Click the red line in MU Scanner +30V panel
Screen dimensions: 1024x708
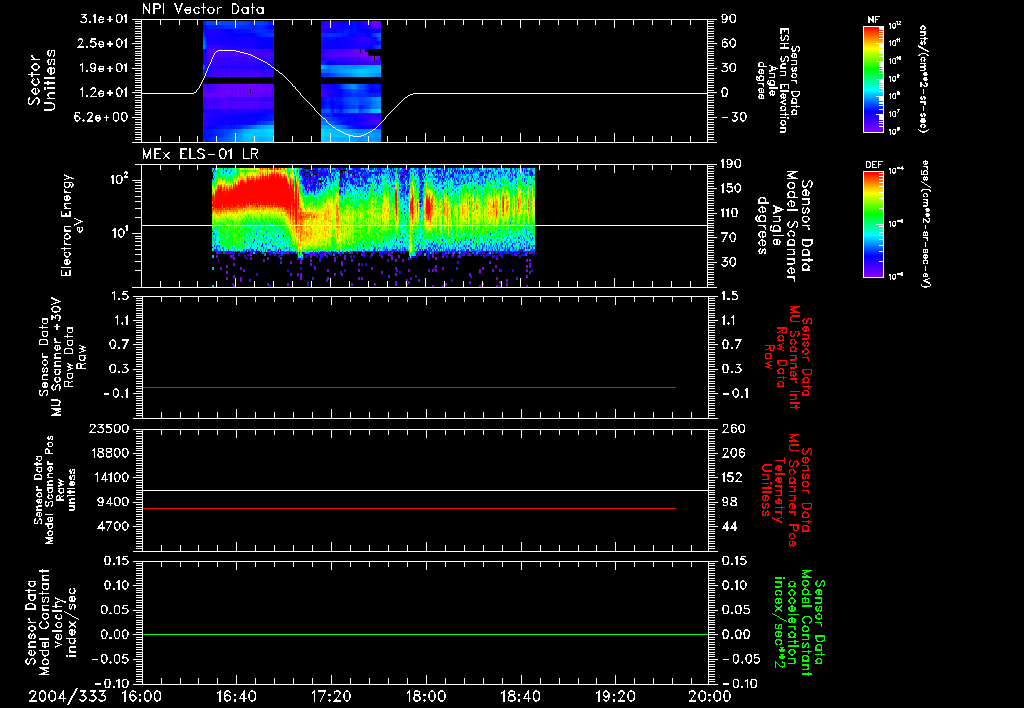[409, 388]
